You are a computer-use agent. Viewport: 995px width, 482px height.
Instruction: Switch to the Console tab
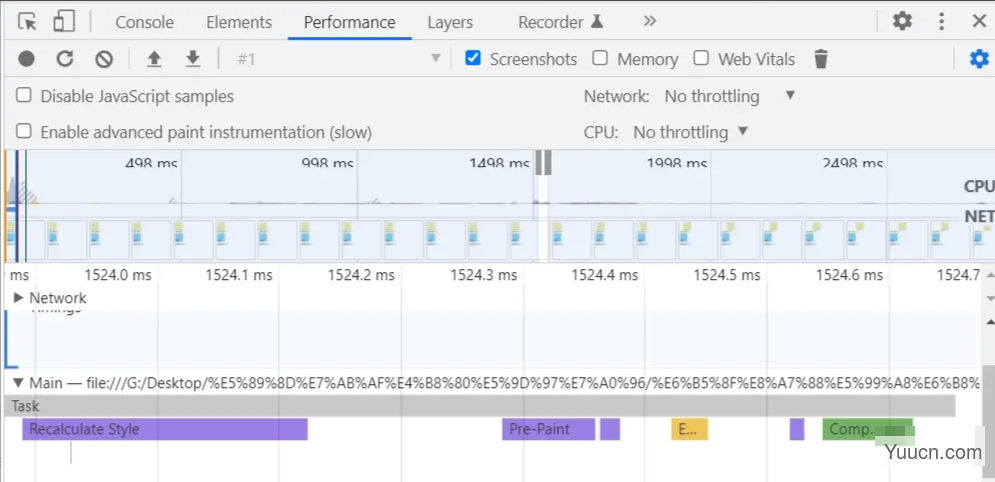(144, 22)
